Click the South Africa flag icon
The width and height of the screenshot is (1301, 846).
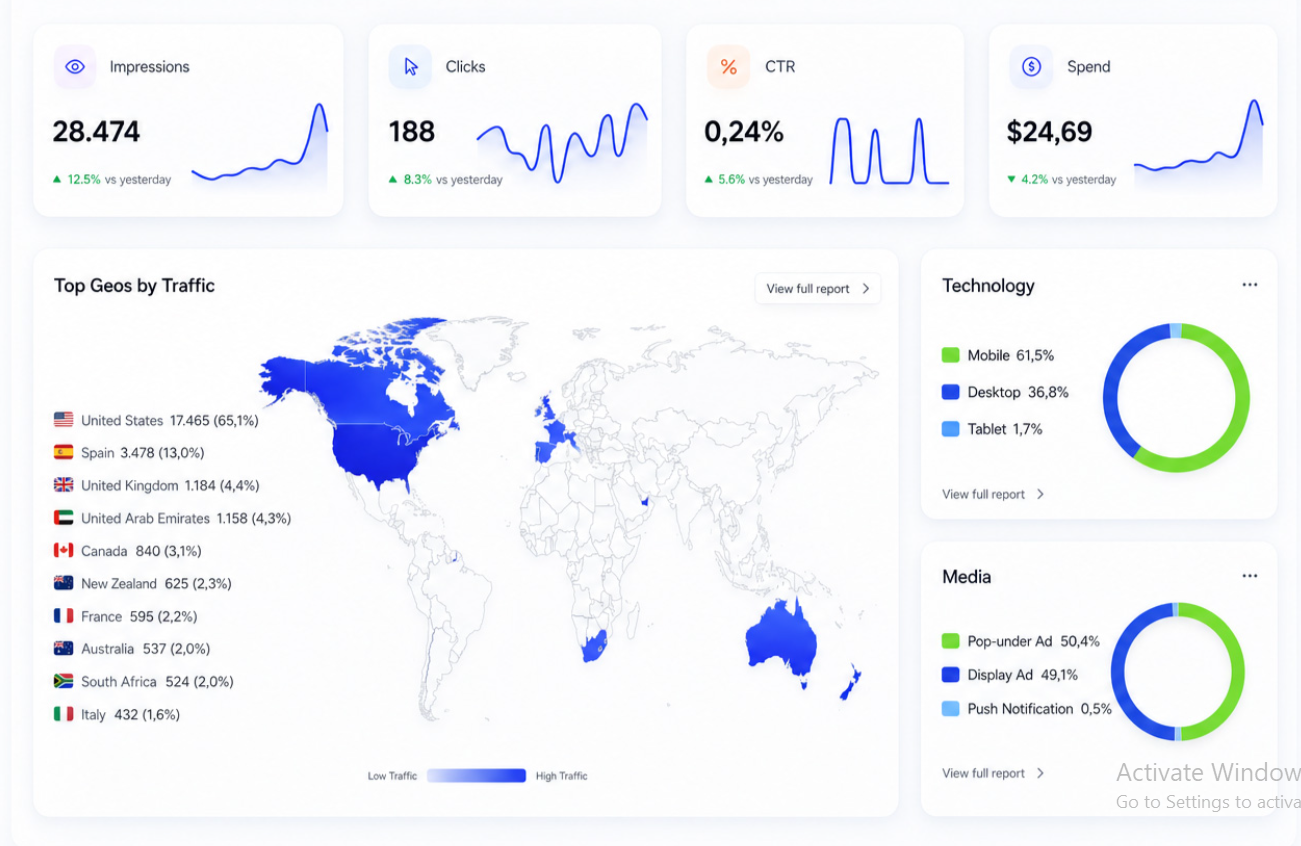tap(64, 681)
